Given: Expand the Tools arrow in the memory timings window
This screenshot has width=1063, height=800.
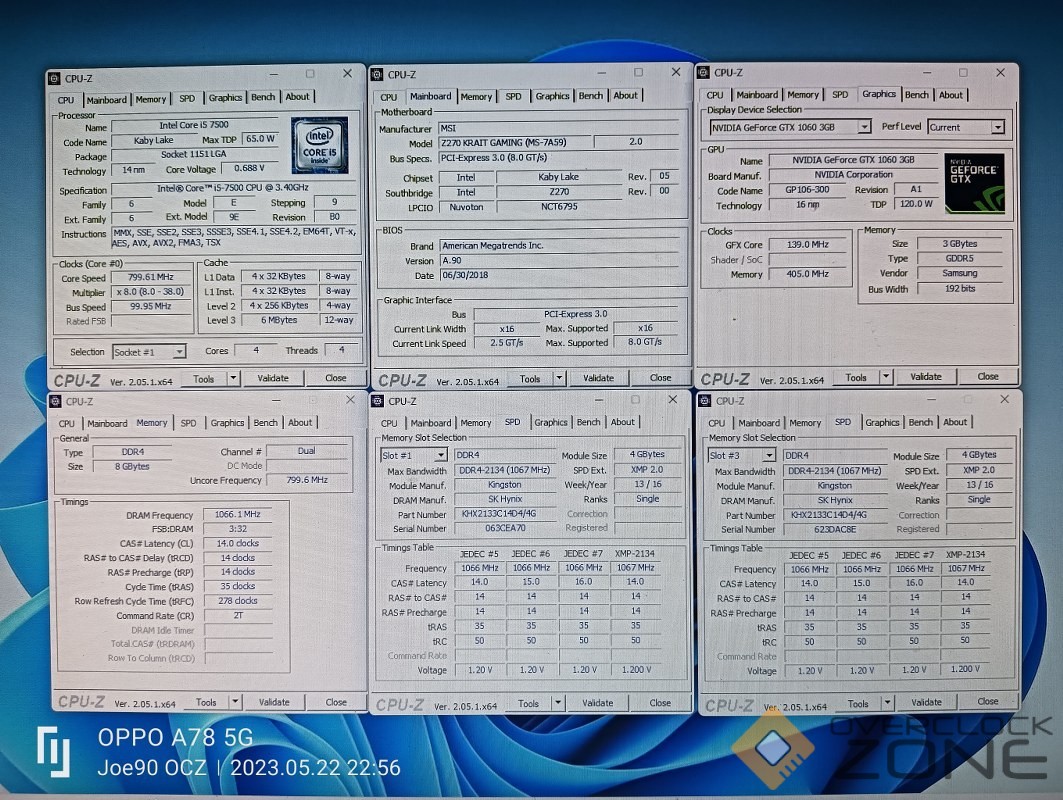Looking at the screenshot, I should pyautogui.click(x=235, y=702).
